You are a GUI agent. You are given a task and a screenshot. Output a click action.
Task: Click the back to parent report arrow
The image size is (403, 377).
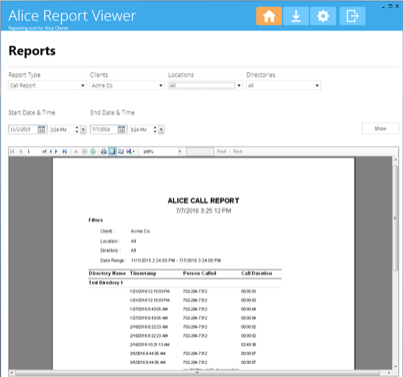76,151
